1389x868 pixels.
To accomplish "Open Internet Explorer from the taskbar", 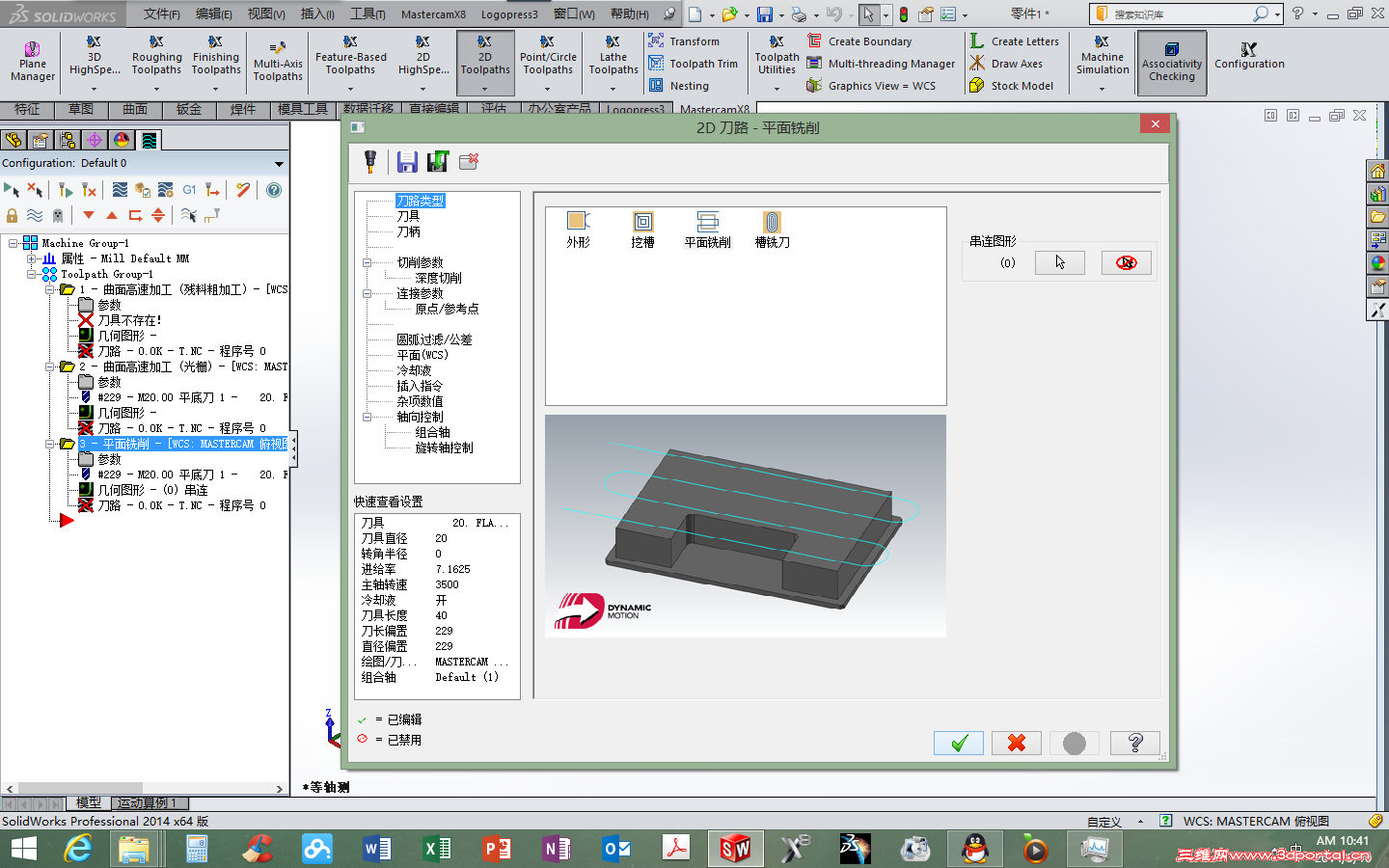I will [77, 849].
